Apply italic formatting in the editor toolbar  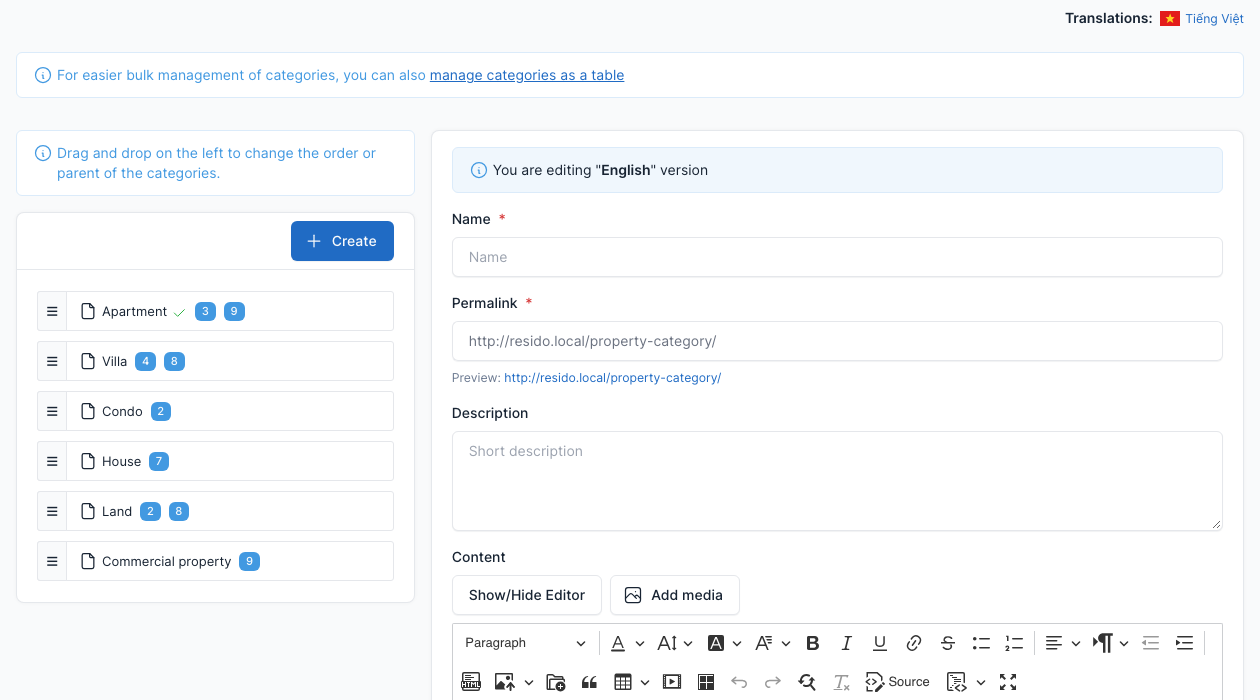click(846, 643)
